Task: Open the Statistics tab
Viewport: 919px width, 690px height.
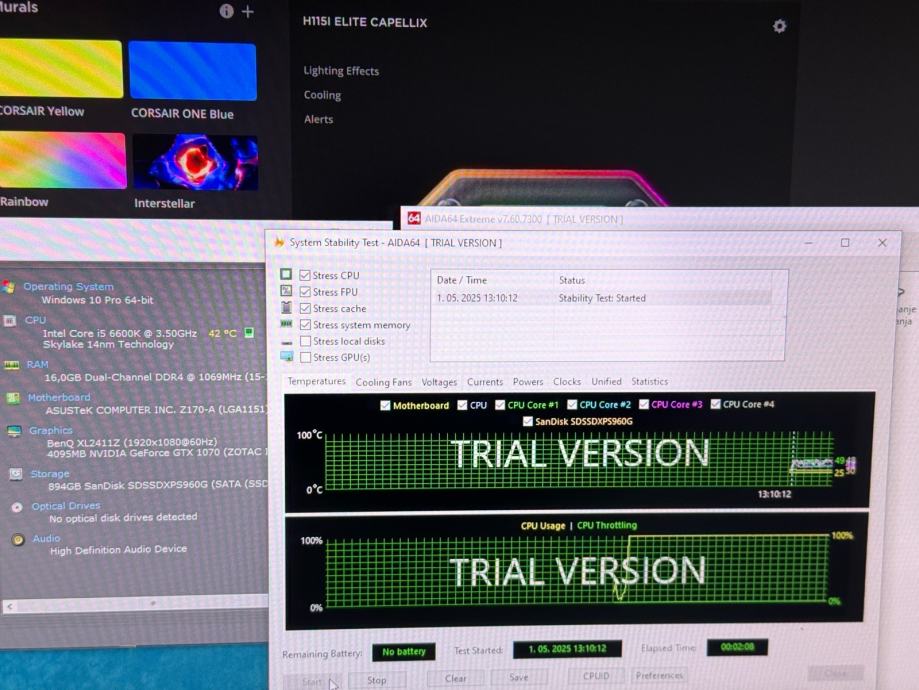Action: coord(649,381)
